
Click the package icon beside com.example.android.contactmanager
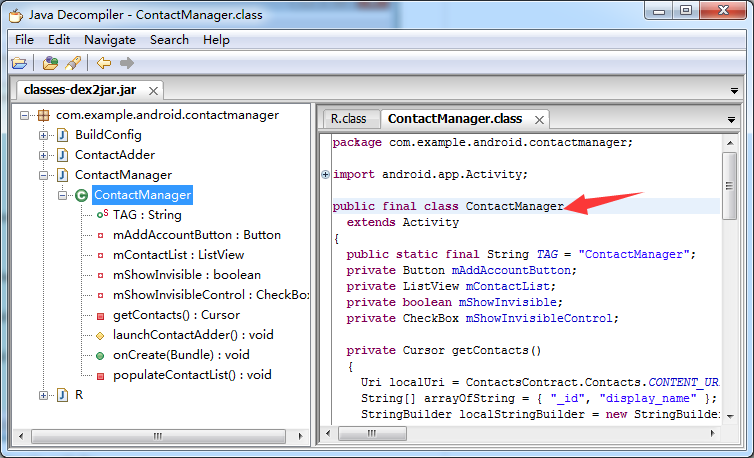click(43, 115)
